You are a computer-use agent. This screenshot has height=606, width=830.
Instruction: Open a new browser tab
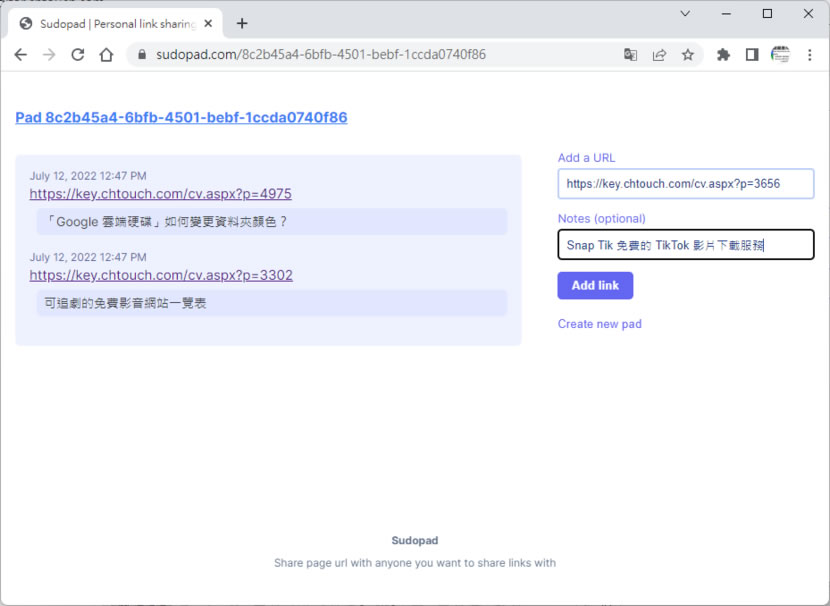(x=242, y=23)
